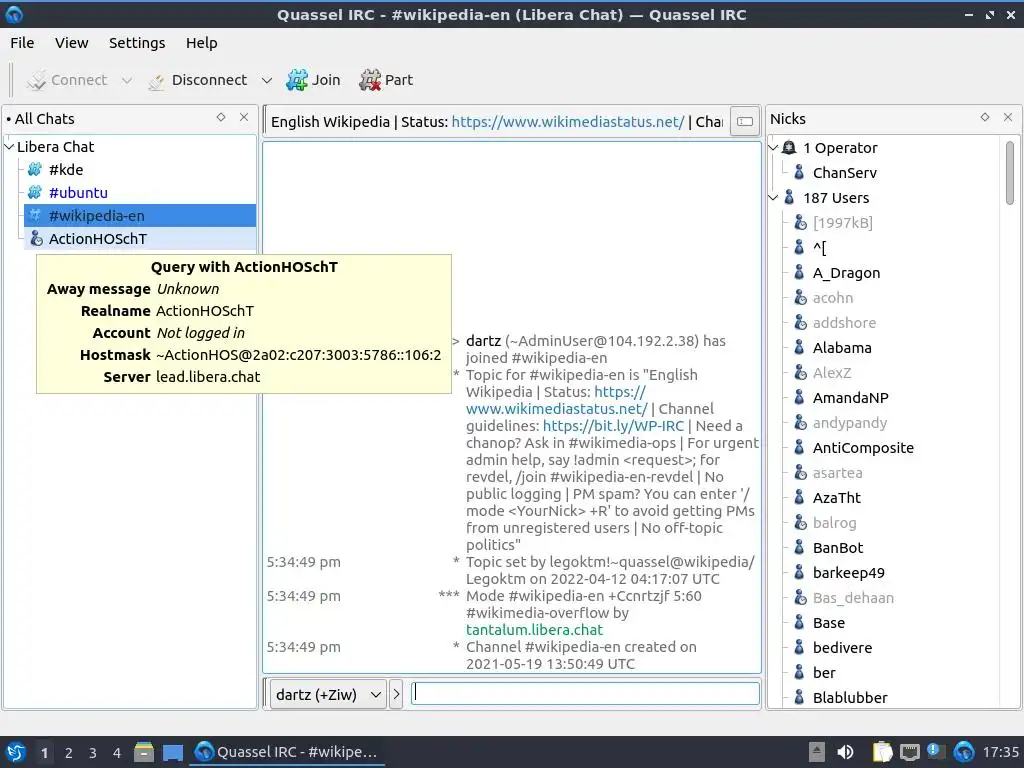Click the user icon beside acohn
Viewport: 1024px width, 768px height.
coord(799,298)
